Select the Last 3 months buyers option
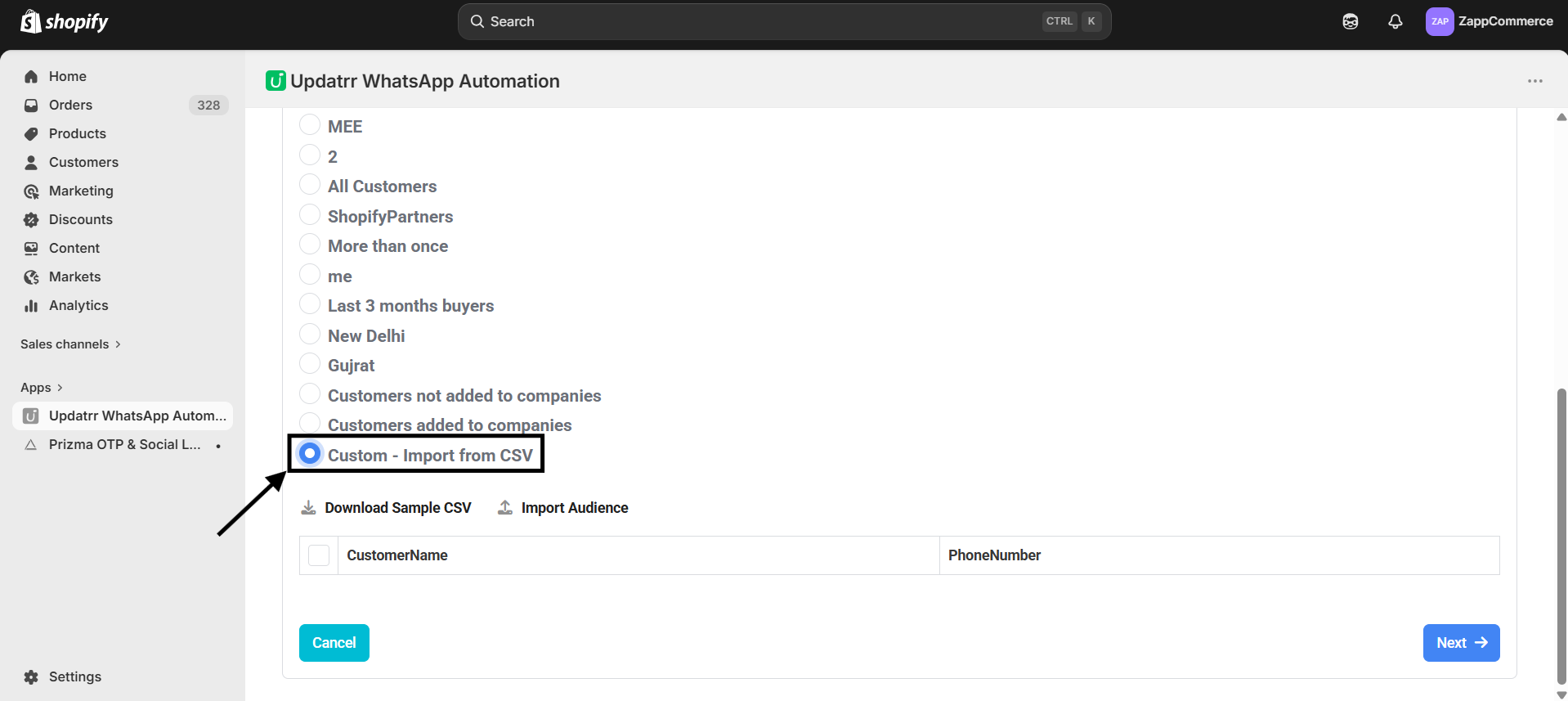1568x701 pixels. point(310,305)
